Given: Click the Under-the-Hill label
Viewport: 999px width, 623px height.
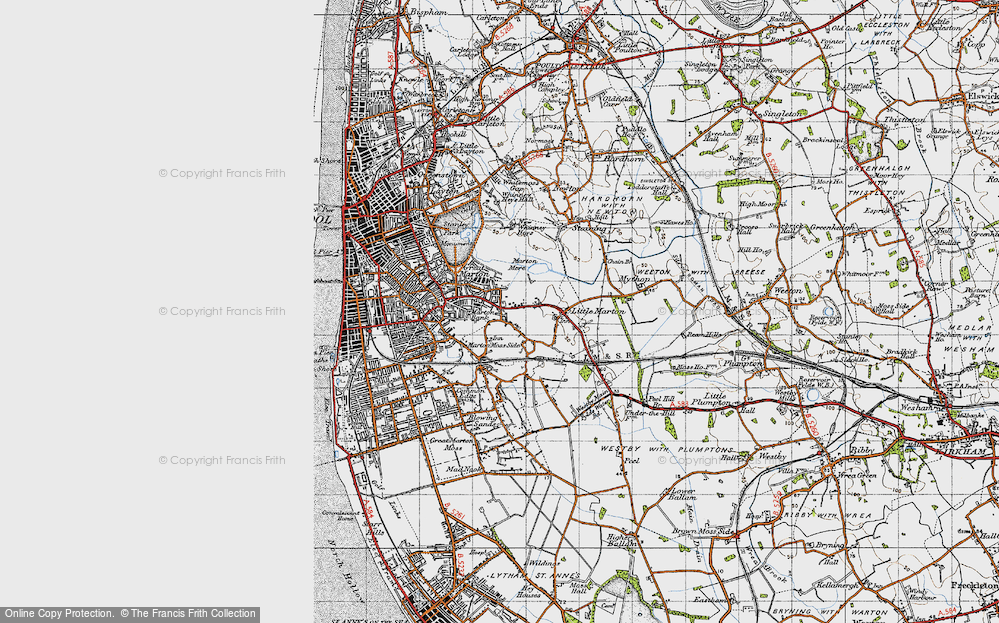Looking at the screenshot, I should (649, 414).
